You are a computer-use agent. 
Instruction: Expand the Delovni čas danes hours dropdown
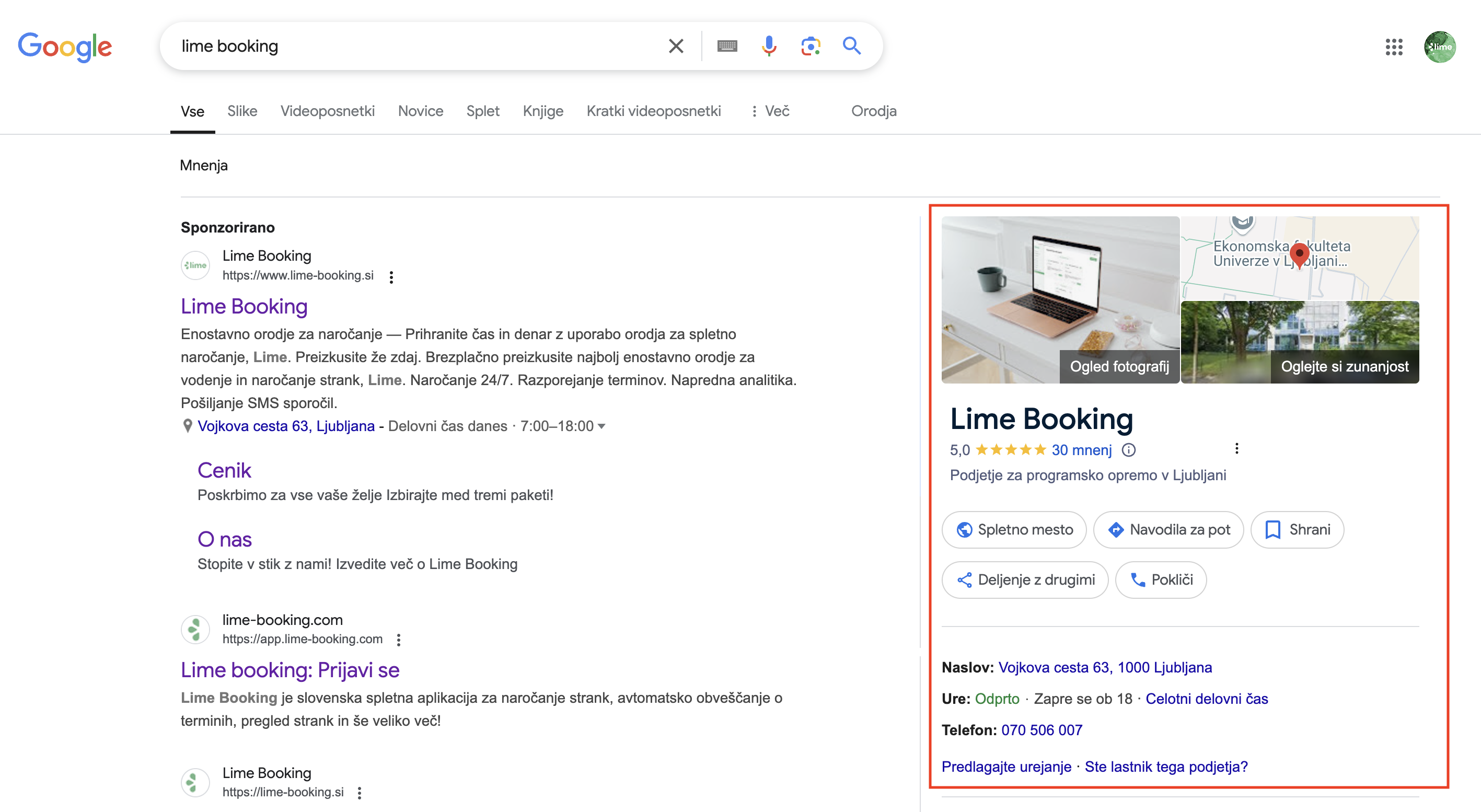pyautogui.click(x=601, y=426)
